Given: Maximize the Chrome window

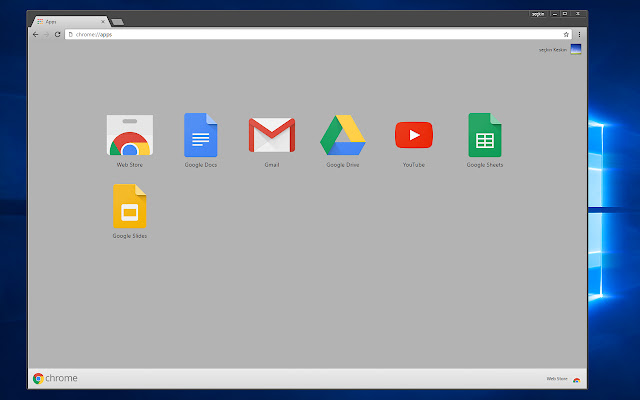Looking at the screenshot, I should coord(565,14).
